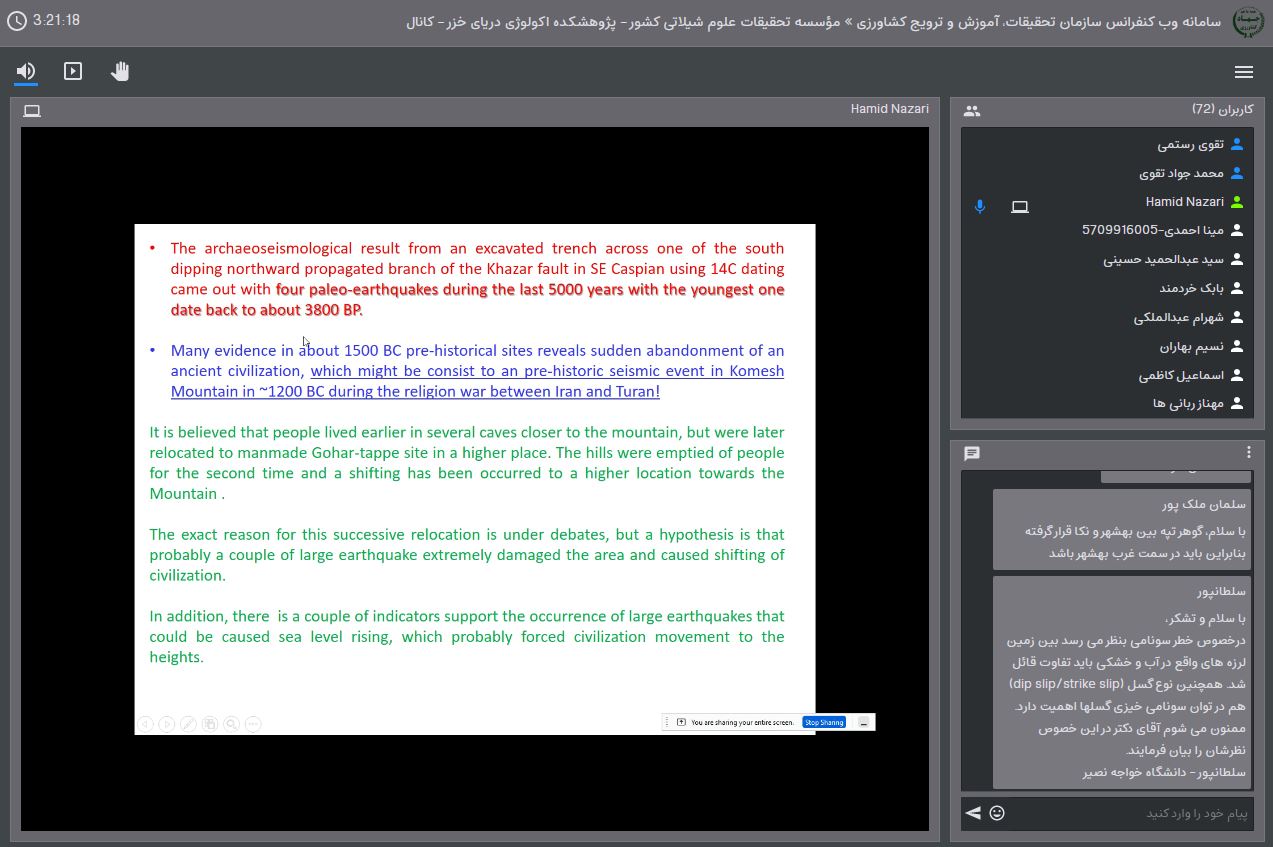Open the emoji picker smiley icon

997,813
